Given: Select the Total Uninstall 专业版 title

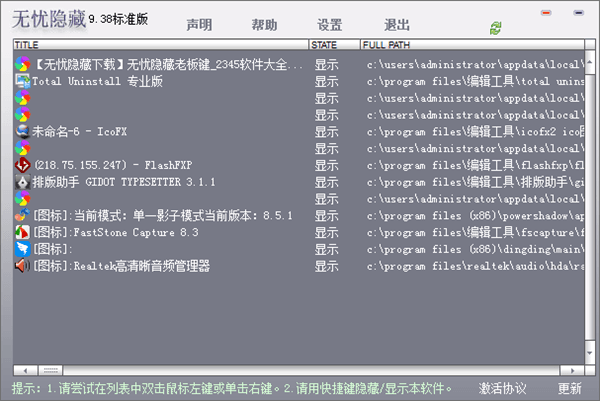Looking at the screenshot, I should [97, 81].
